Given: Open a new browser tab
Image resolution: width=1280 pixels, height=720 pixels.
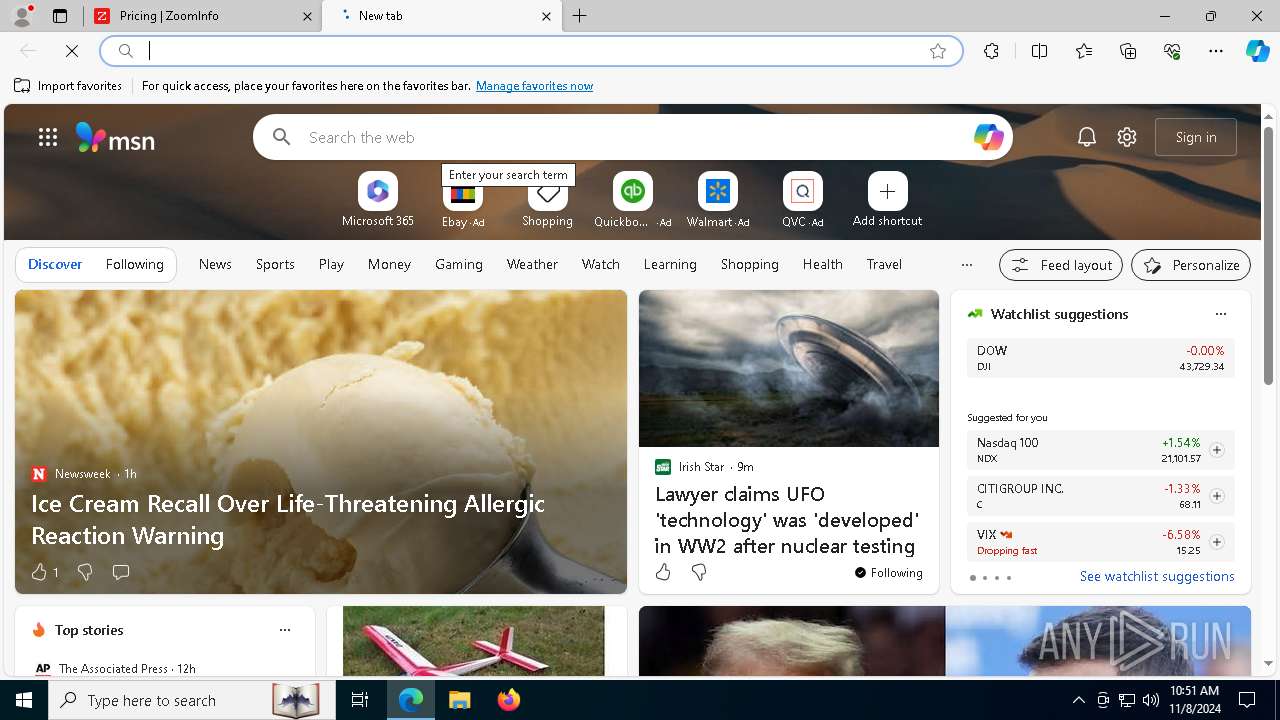Looking at the screenshot, I should [580, 16].
